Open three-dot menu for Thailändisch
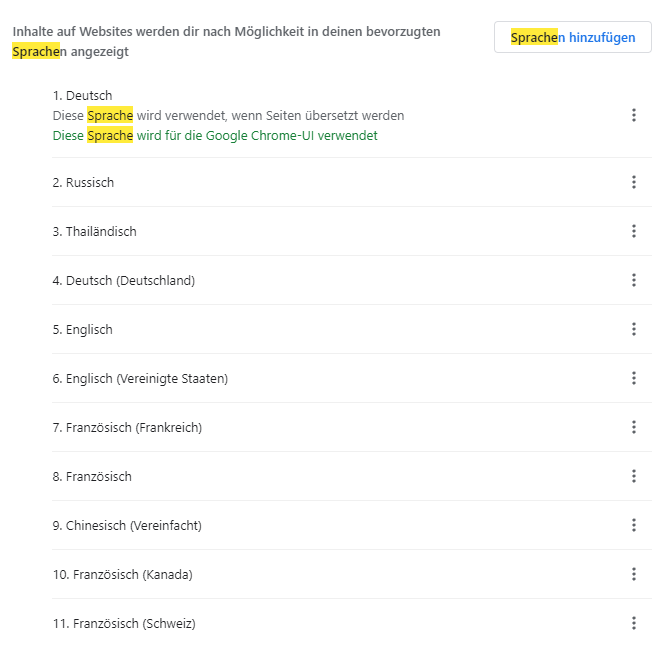The width and height of the screenshot is (660, 646). coord(633,231)
